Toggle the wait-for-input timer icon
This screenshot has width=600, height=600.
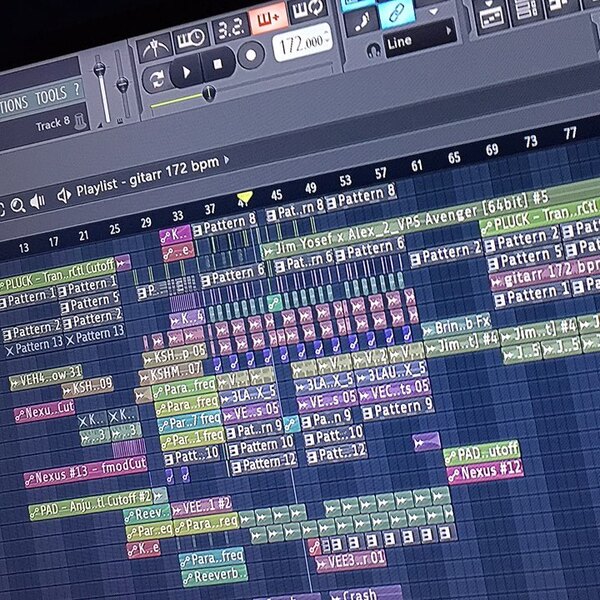pyautogui.click(x=191, y=38)
